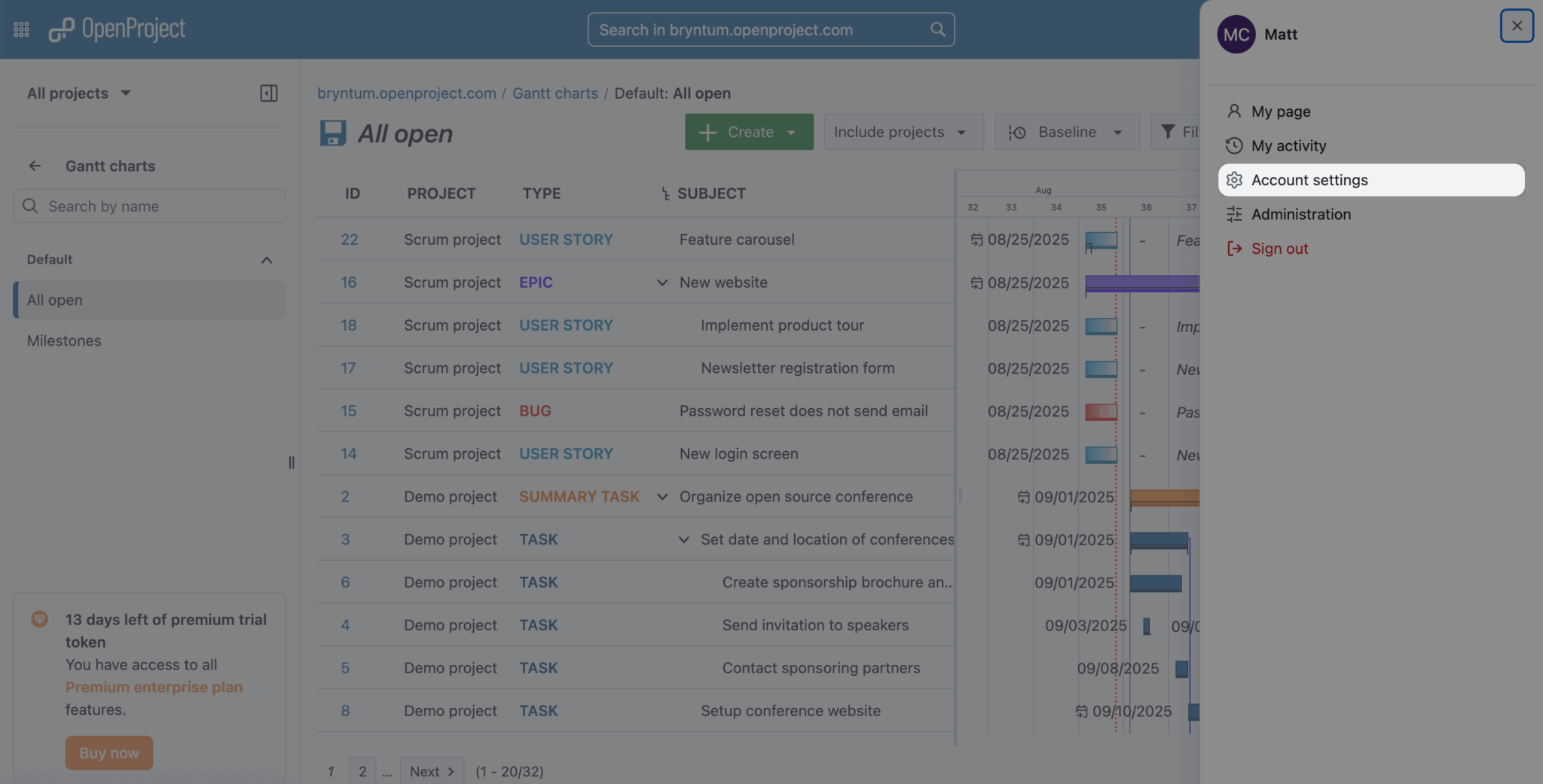Click the MC user avatar
This screenshot has height=784, width=1543.
tap(1236, 35)
